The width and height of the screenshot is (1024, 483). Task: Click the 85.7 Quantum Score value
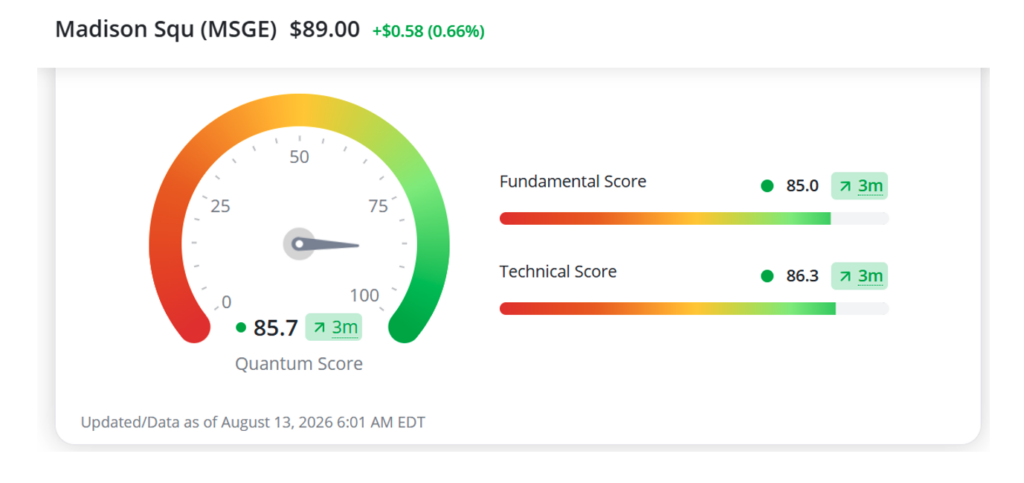pyautogui.click(x=276, y=328)
